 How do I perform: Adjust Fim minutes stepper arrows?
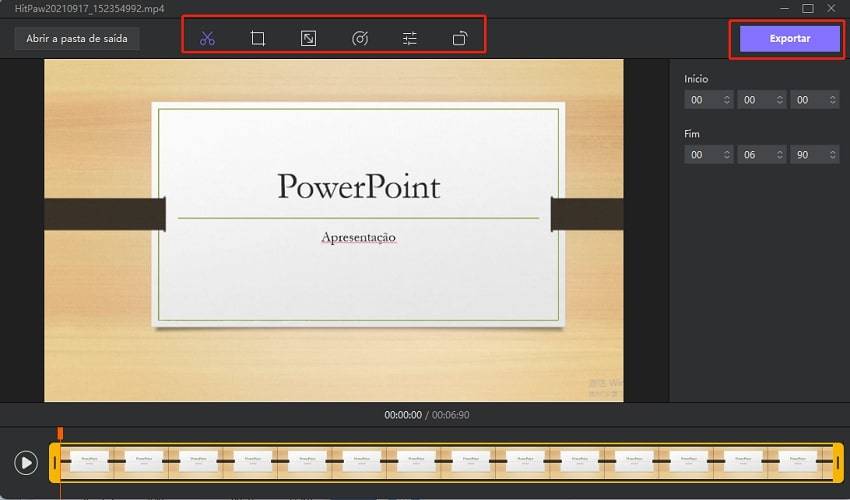tap(780, 155)
